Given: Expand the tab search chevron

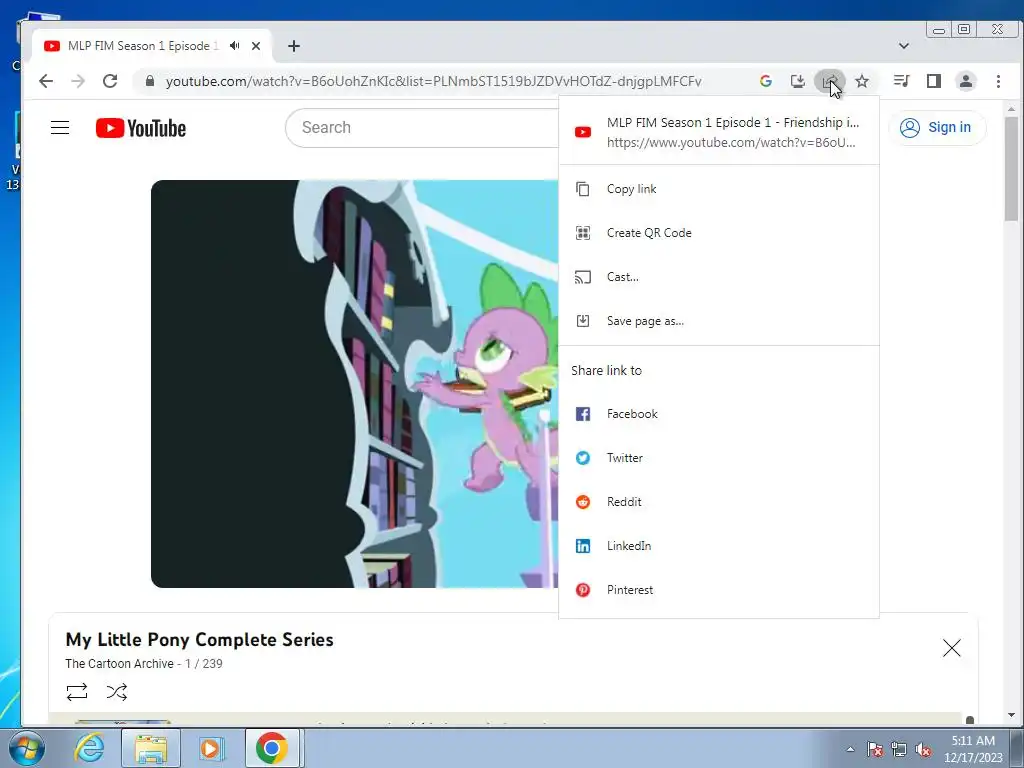Looking at the screenshot, I should 903,46.
